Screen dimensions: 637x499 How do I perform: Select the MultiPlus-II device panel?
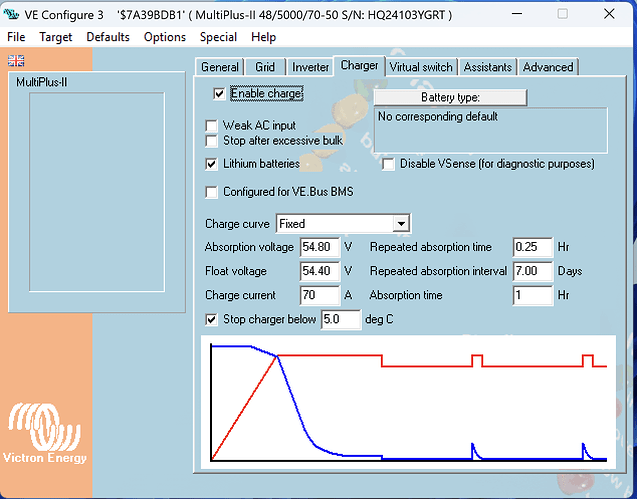tap(97, 192)
